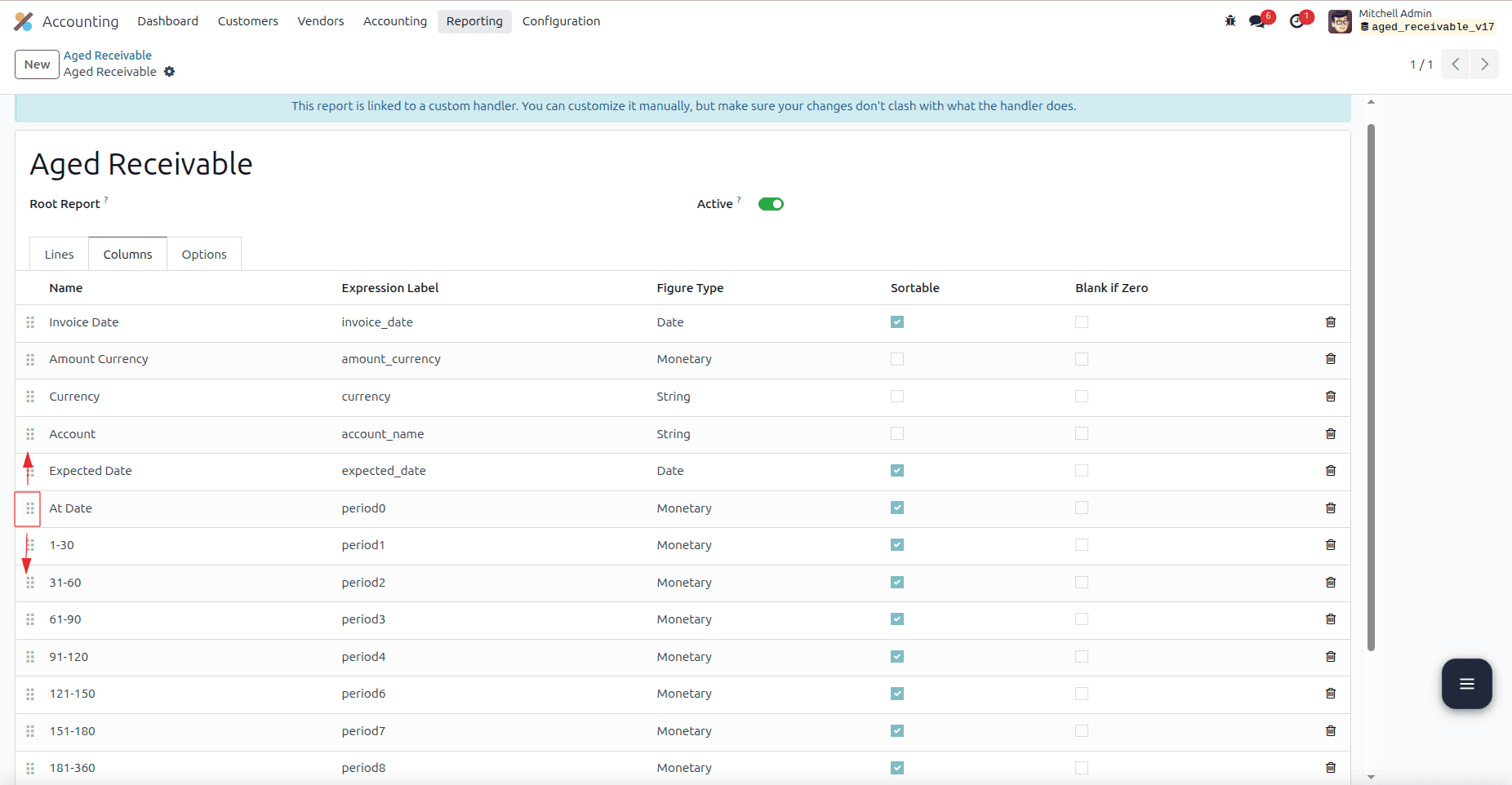The image size is (1512, 785).
Task: Click the 181-360 name cell
Action: click(x=72, y=768)
